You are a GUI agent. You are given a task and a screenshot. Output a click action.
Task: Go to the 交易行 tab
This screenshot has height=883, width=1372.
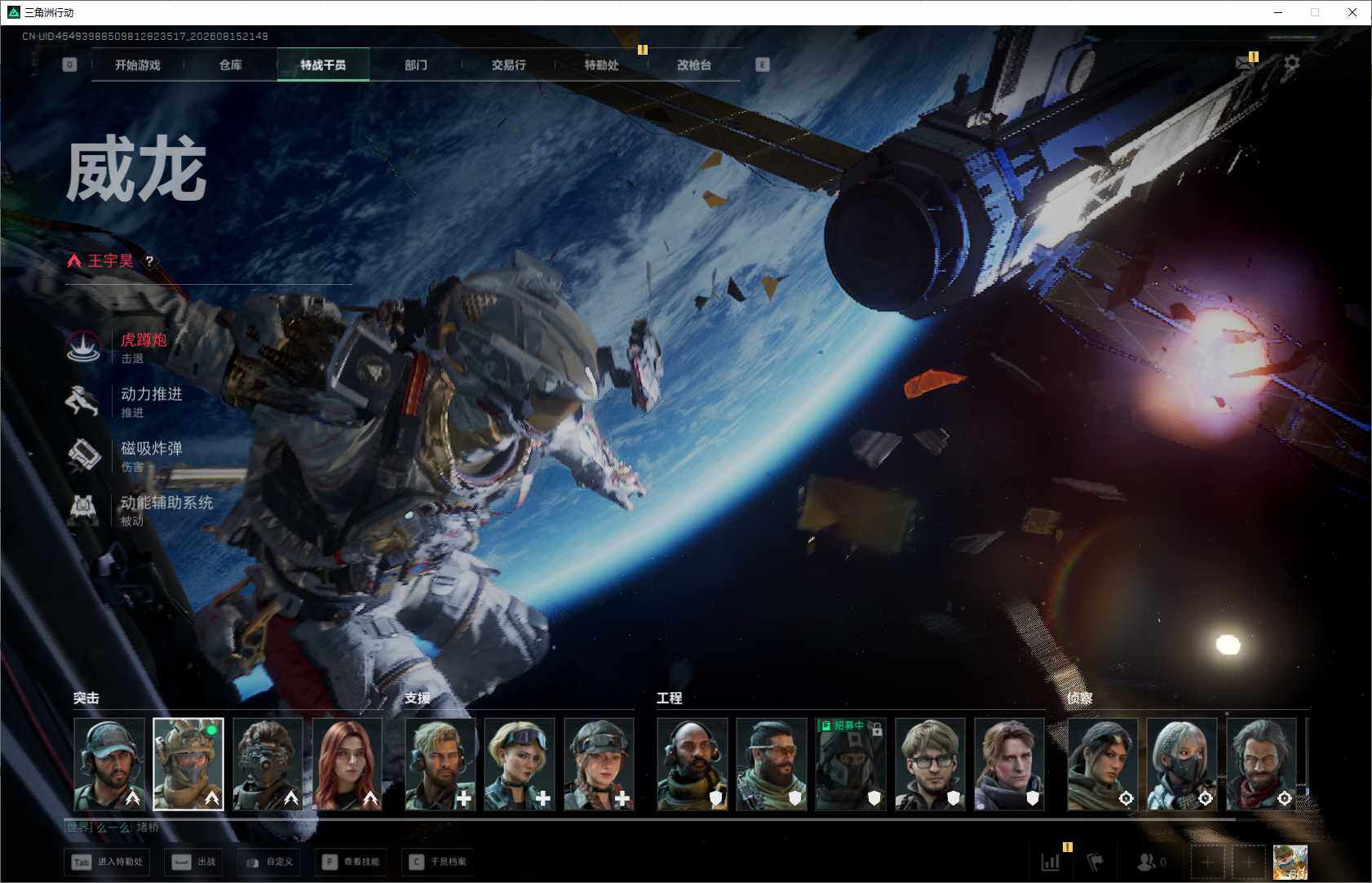click(x=508, y=64)
